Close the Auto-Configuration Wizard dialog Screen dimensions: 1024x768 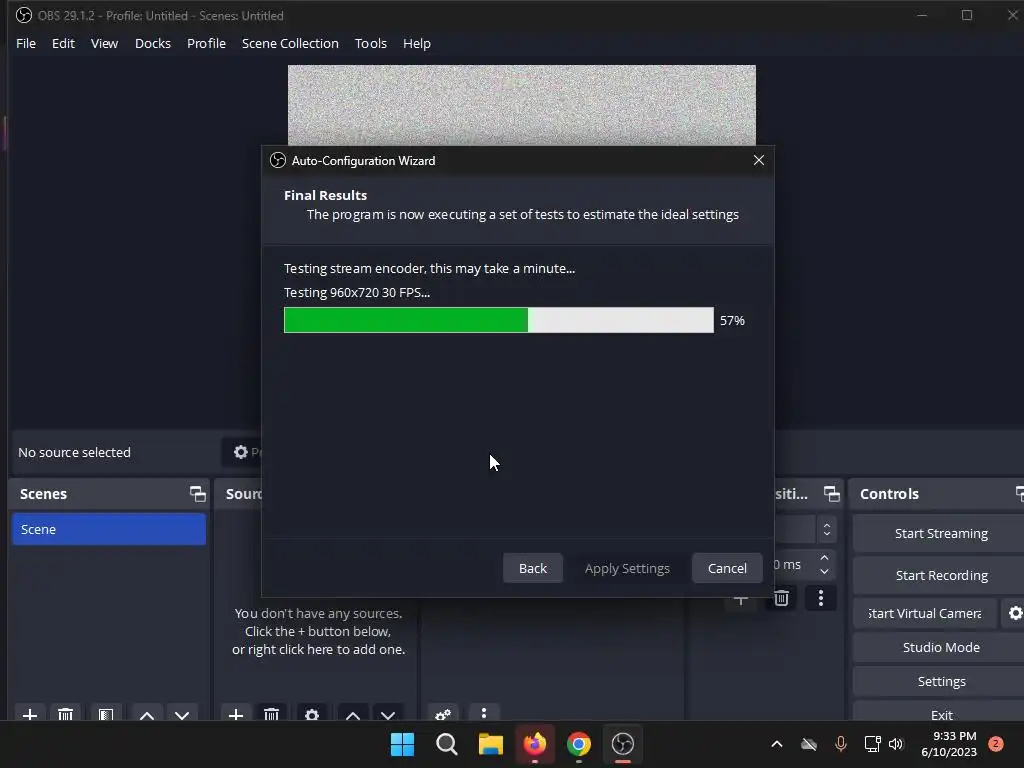pyautogui.click(x=758, y=160)
